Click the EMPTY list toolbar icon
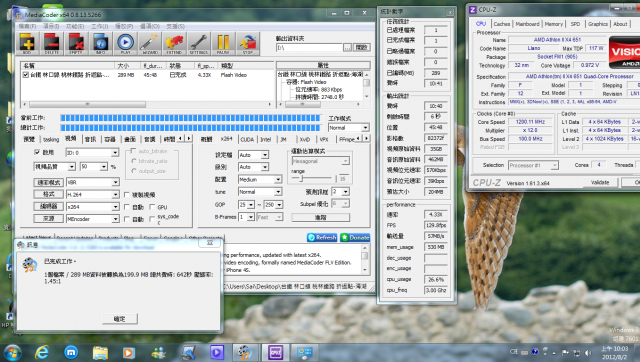The height and width of the screenshot is (362, 640). click(76, 44)
